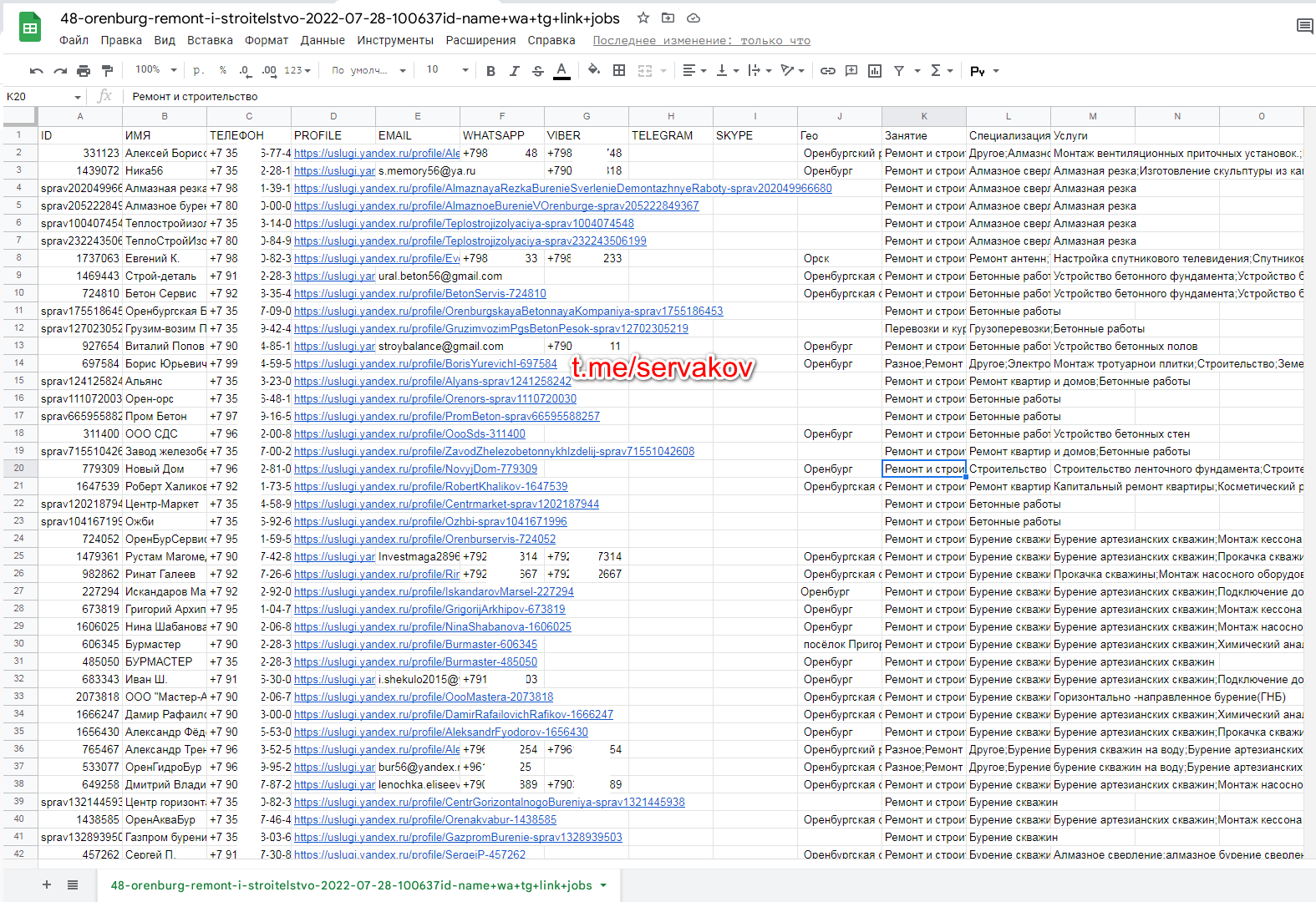Format as percent with % icon
Viewport: 1316px width, 902px height.
(223, 70)
